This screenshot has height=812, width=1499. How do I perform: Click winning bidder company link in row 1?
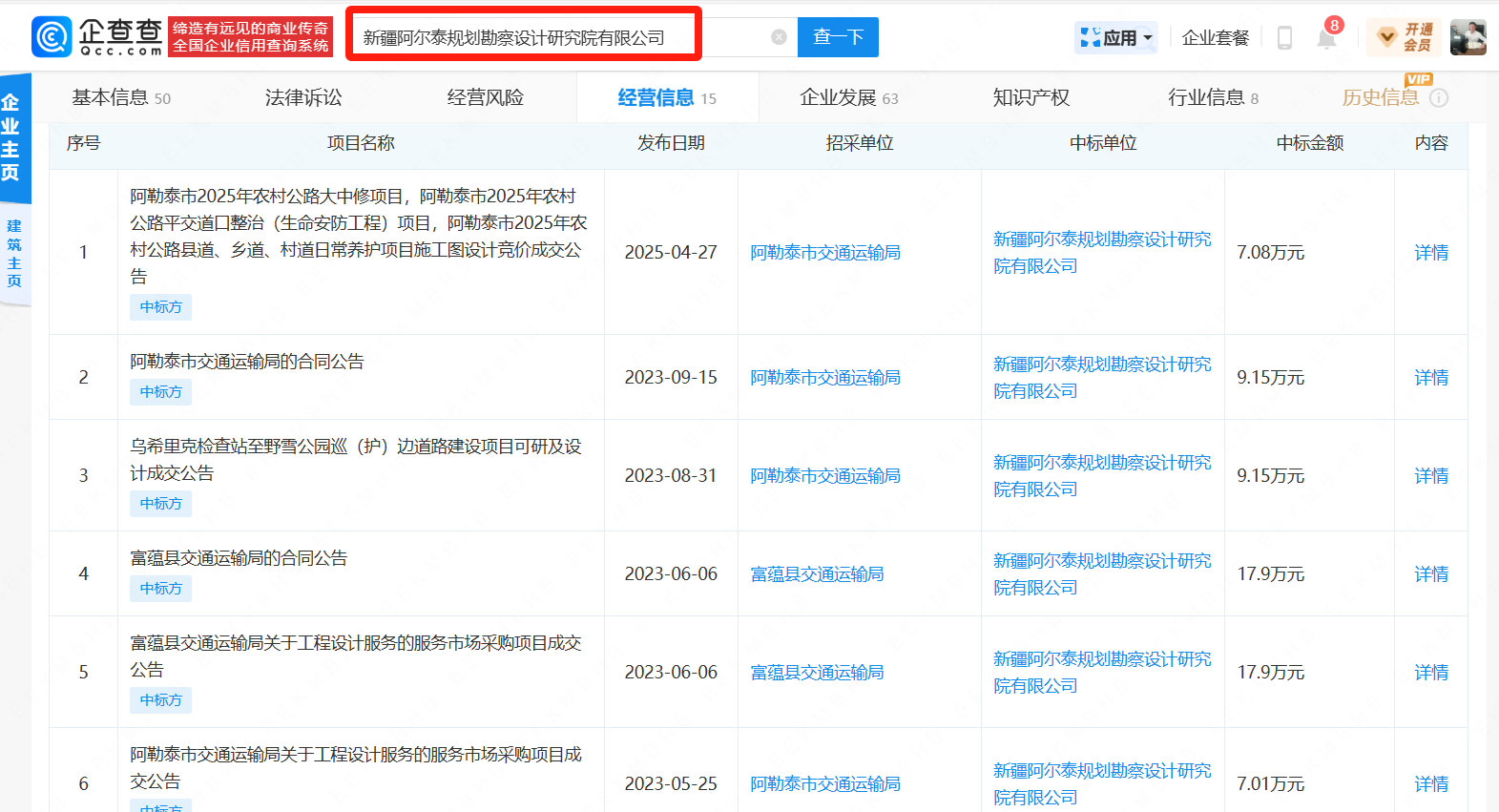pyautogui.click(x=1102, y=252)
